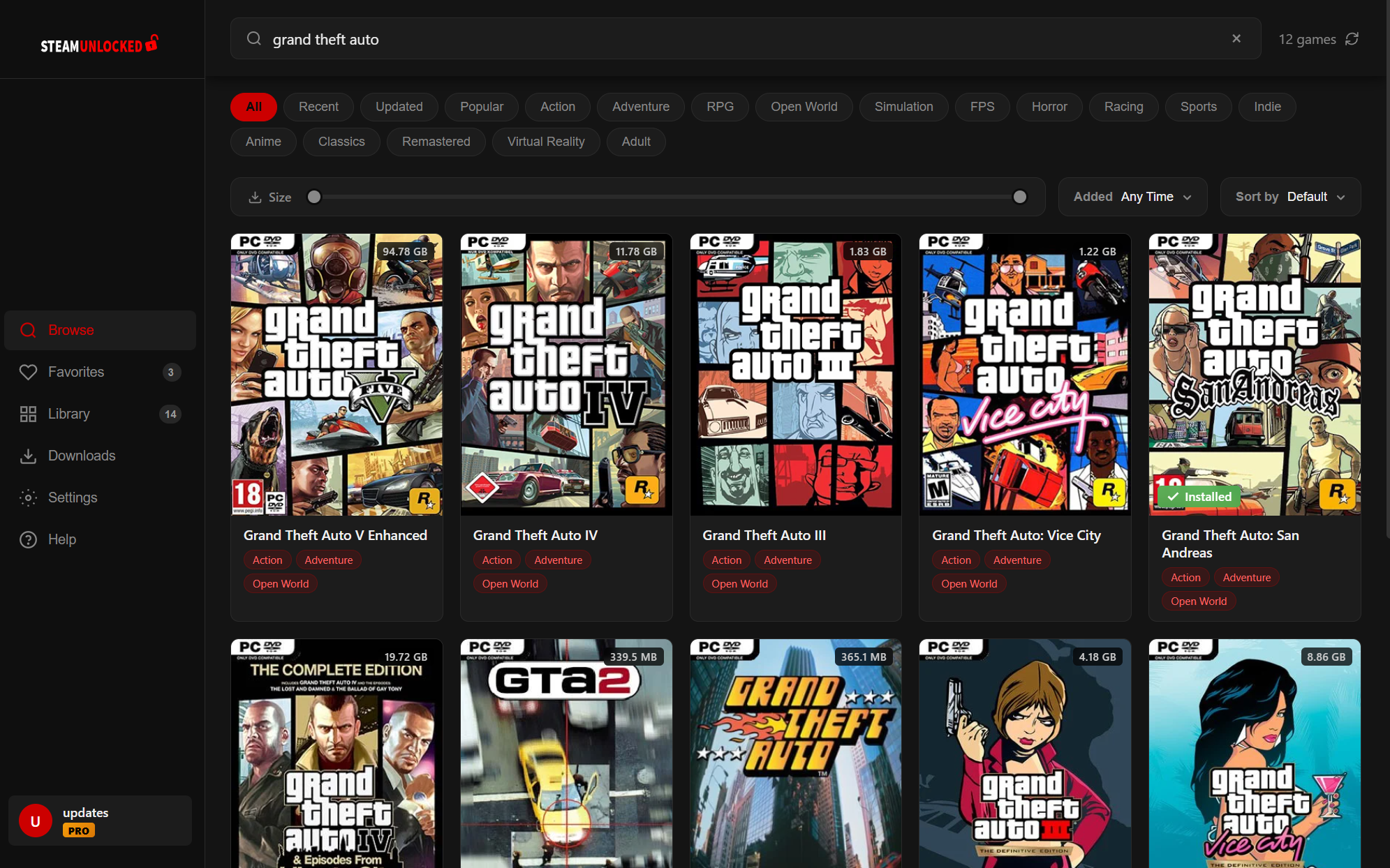Viewport: 1390px width, 868px height.
Task: Open the GTA III Definitive Edition cover
Action: 1025,754
